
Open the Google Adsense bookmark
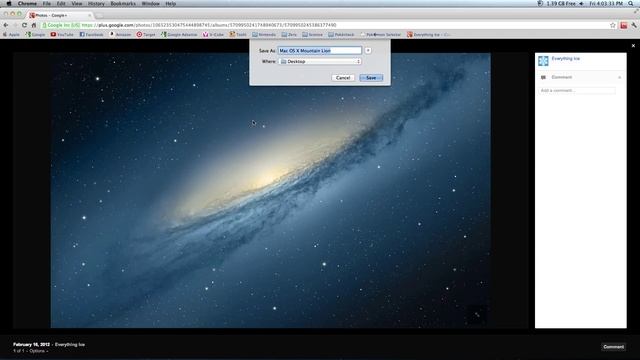click(x=179, y=35)
